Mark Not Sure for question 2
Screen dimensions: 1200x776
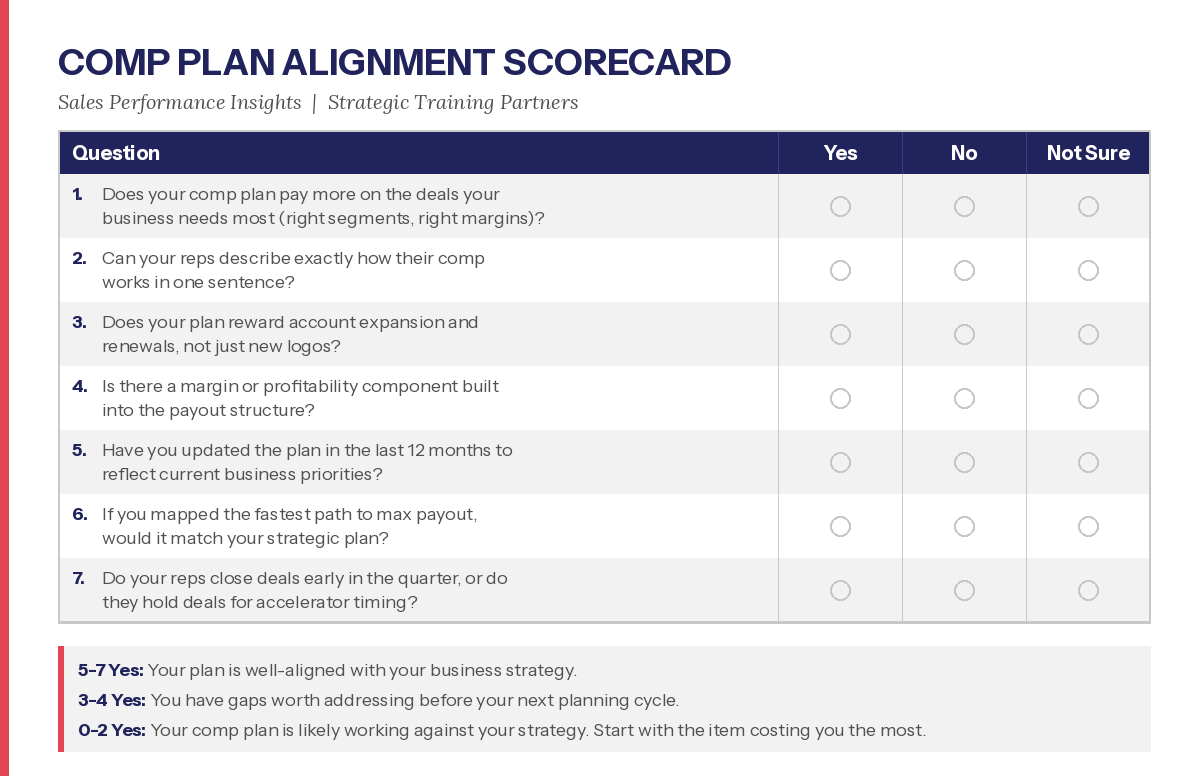pyautogui.click(x=1088, y=270)
